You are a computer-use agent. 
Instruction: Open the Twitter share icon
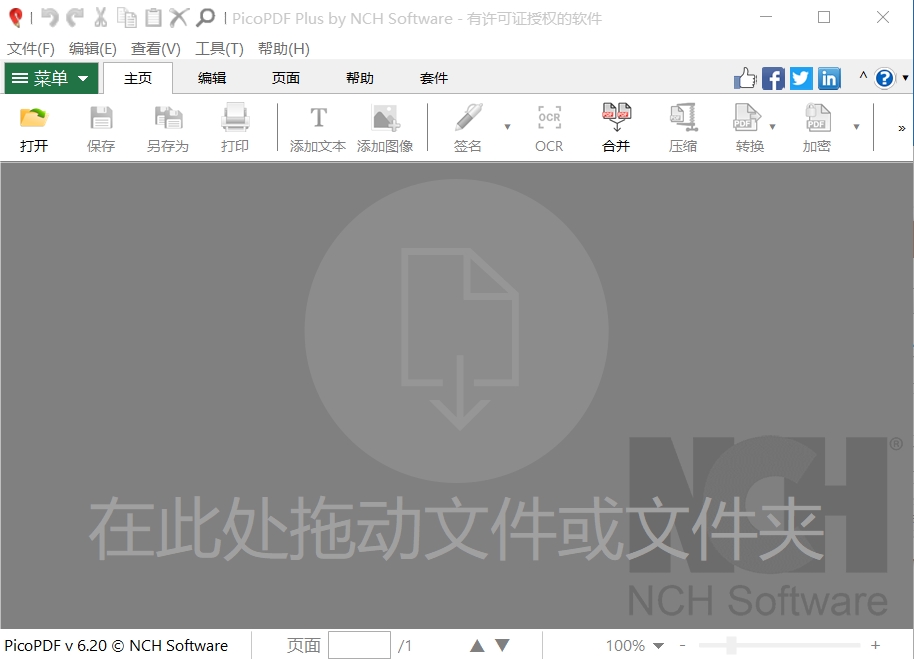click(x=801, y=79)
